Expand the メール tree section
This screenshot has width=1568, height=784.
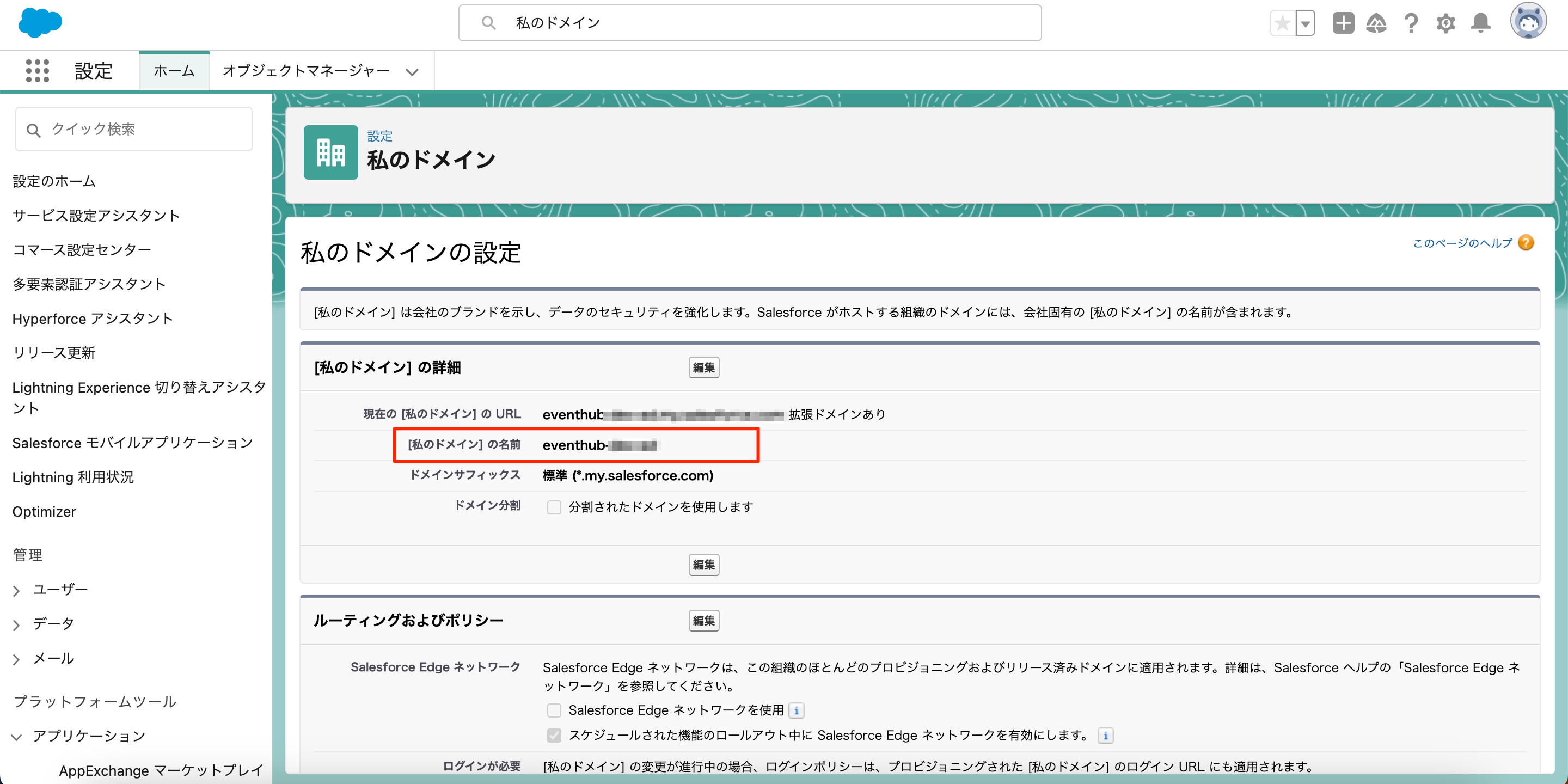point(16,659)
